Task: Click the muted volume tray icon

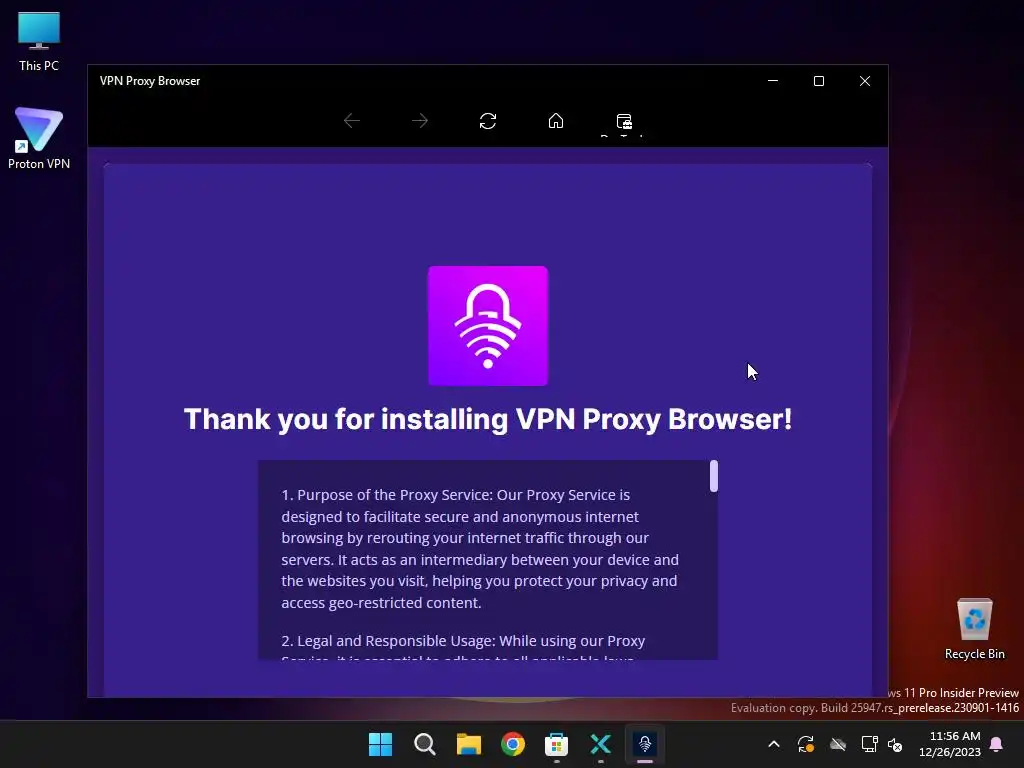Action: (895, 744)
